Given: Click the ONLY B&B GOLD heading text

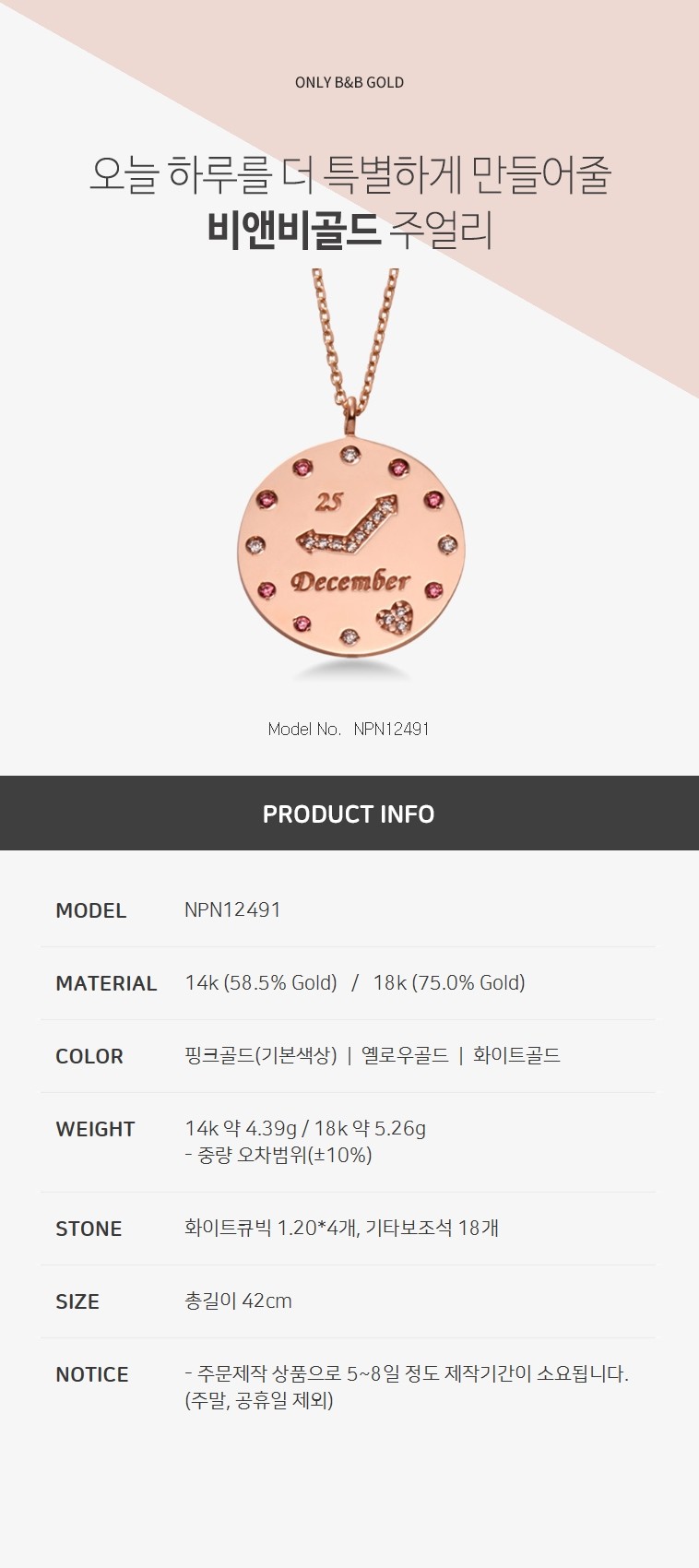Looking at the screenshot, I should tap(349, 82).
